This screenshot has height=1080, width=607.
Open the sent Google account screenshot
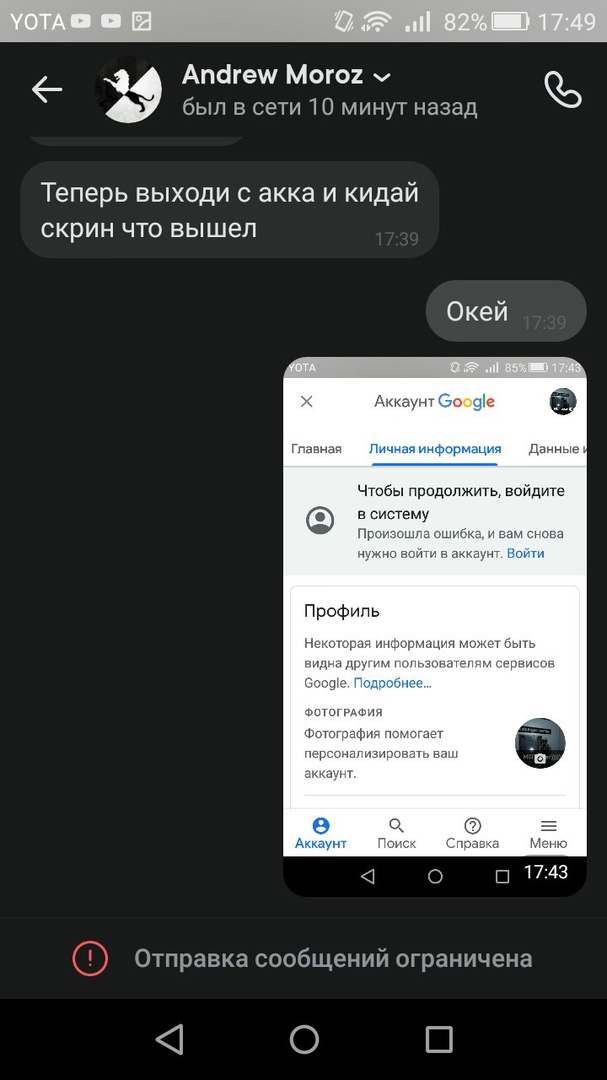coord(435,626)
